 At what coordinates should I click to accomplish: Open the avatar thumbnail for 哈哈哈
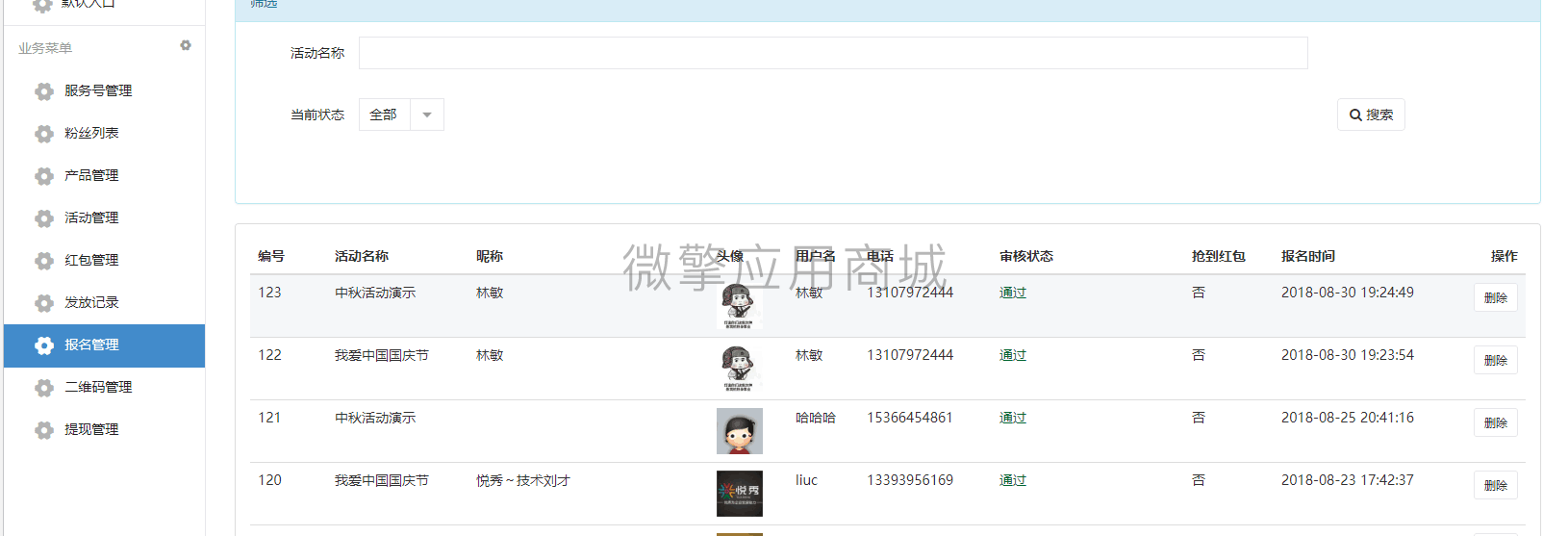[x=739, y=431]
